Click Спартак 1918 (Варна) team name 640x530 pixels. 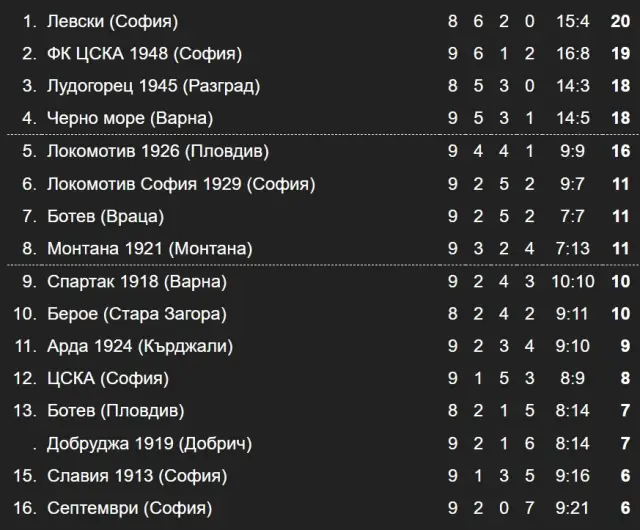[x=137, y=281]
